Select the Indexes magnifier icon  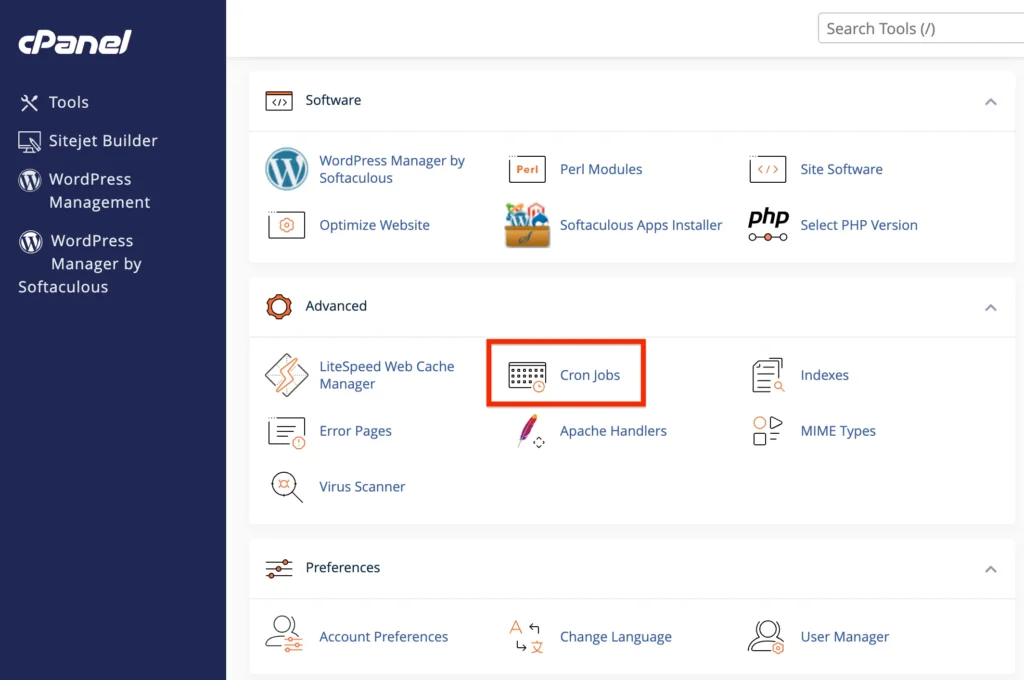tap(767, 374)
